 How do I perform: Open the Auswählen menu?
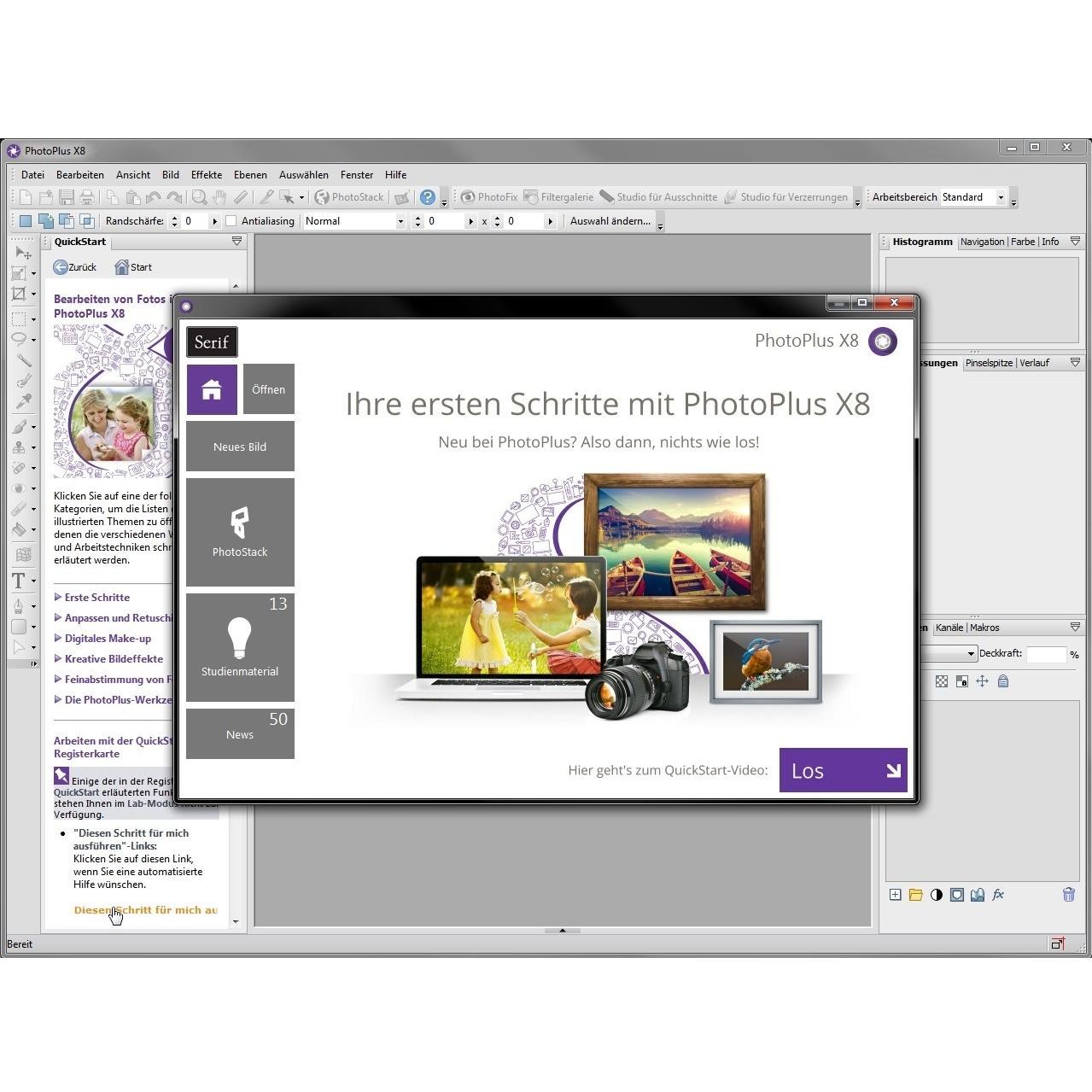point(304,175)
